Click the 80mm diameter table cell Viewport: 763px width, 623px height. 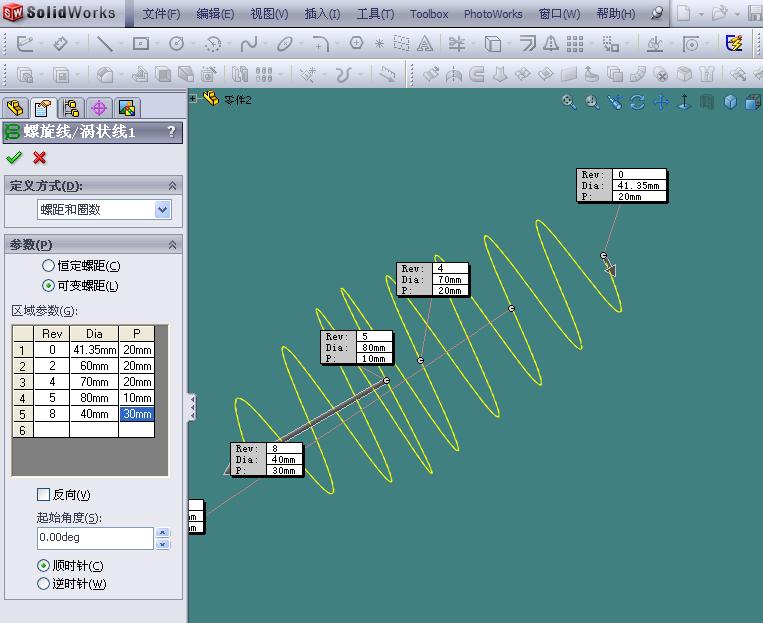(x=94, y=398)
